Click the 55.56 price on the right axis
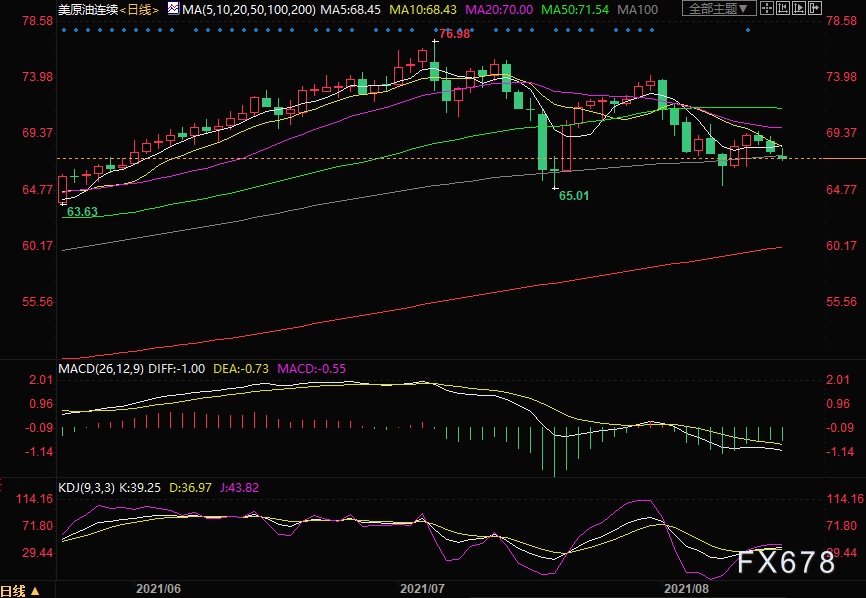This screenshot has height=598, width=866. tap(841, 302)
